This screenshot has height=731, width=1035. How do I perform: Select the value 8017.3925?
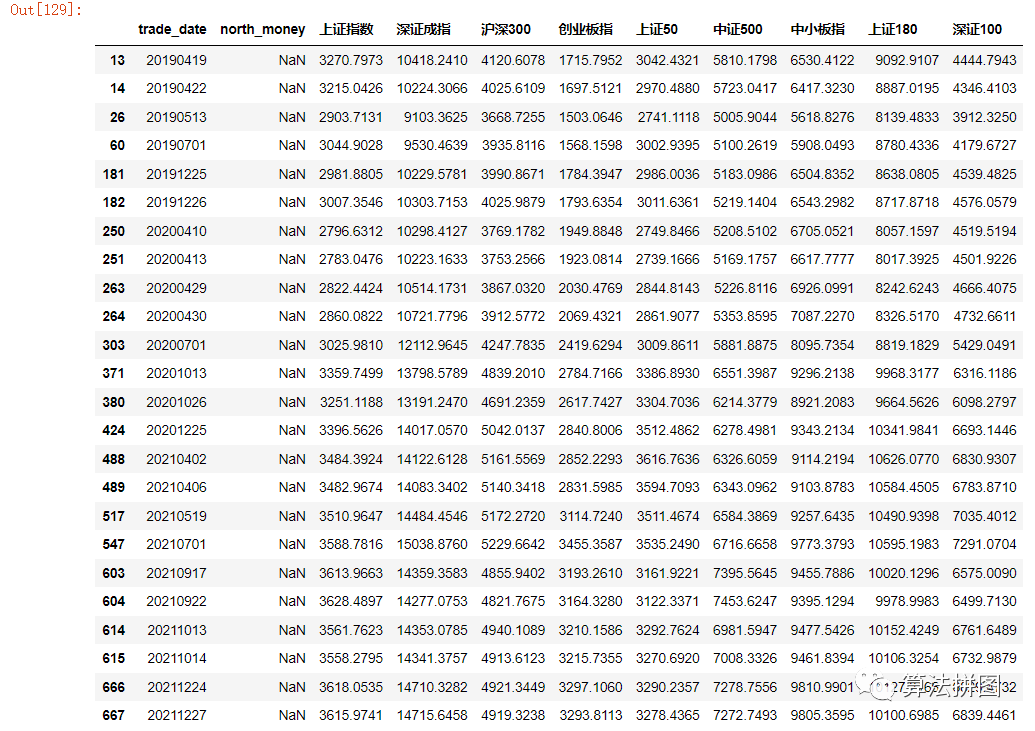[906, 260]
